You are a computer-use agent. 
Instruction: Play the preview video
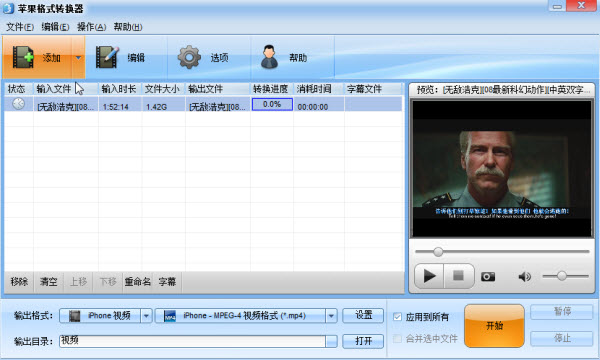point(429,275)
